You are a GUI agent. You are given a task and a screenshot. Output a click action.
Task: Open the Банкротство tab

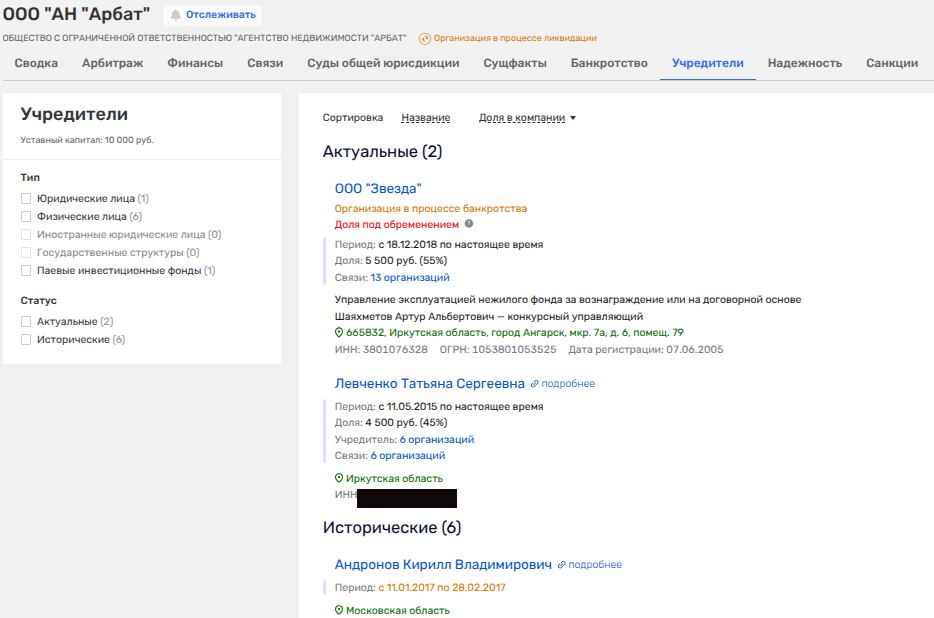pos(609,63)
